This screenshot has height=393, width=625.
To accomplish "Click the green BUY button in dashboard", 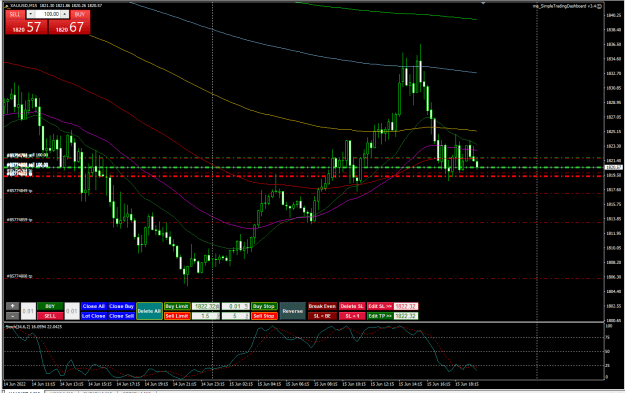I will click(50, 306).
